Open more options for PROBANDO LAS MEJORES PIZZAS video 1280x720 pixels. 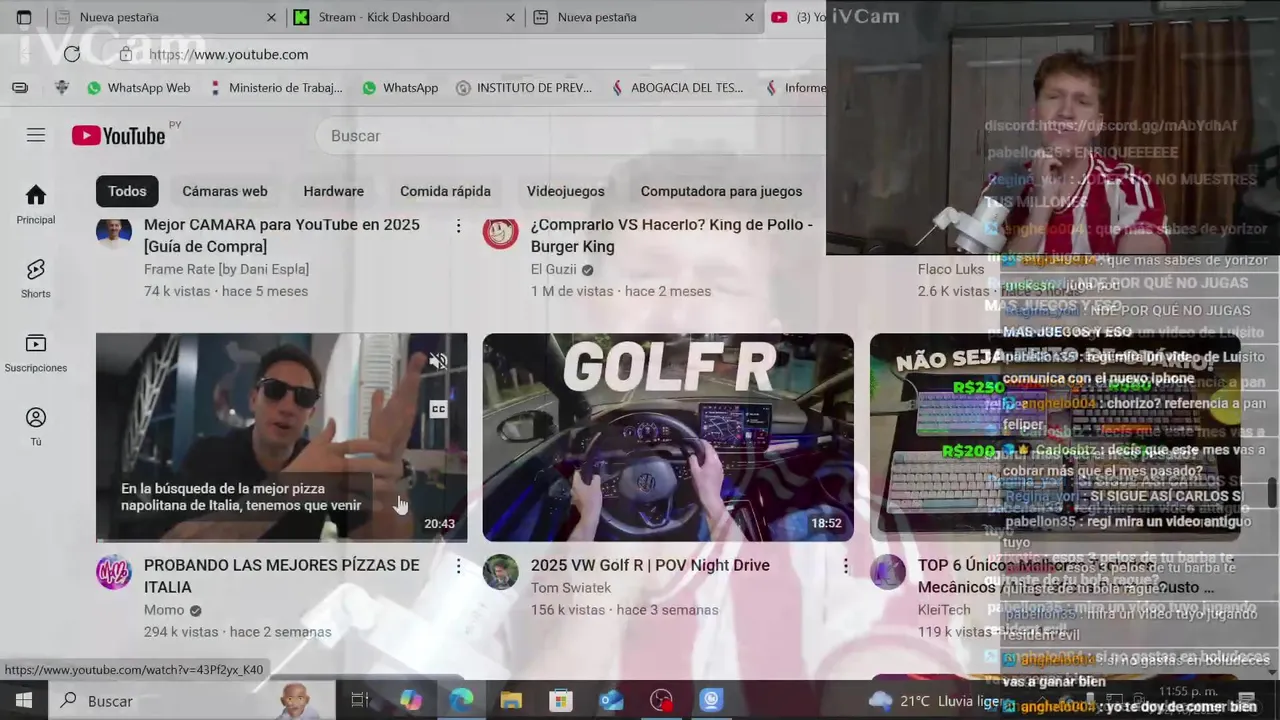459,567
